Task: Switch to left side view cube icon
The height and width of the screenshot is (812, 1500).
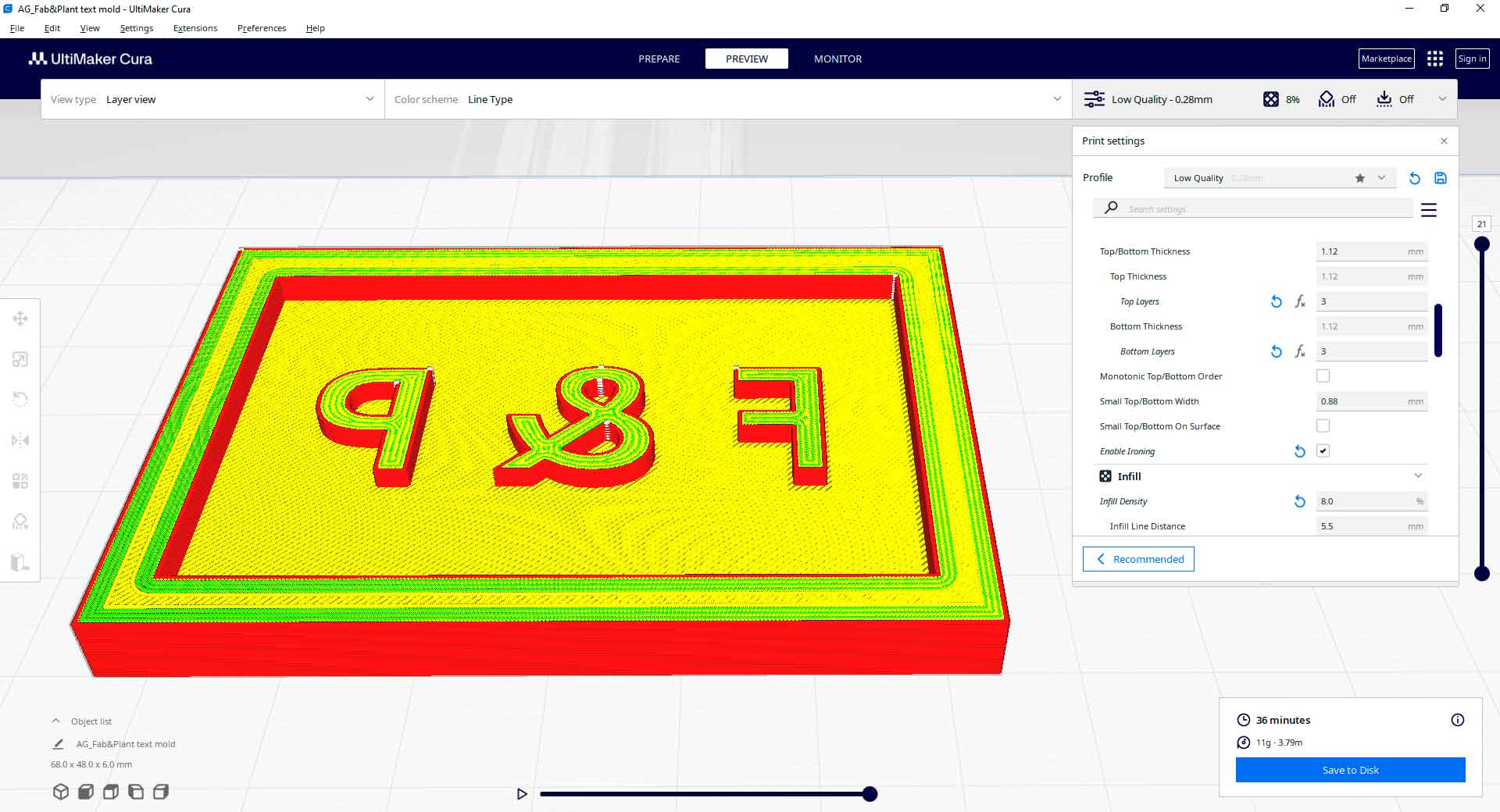Action: [x=136, y=792]
